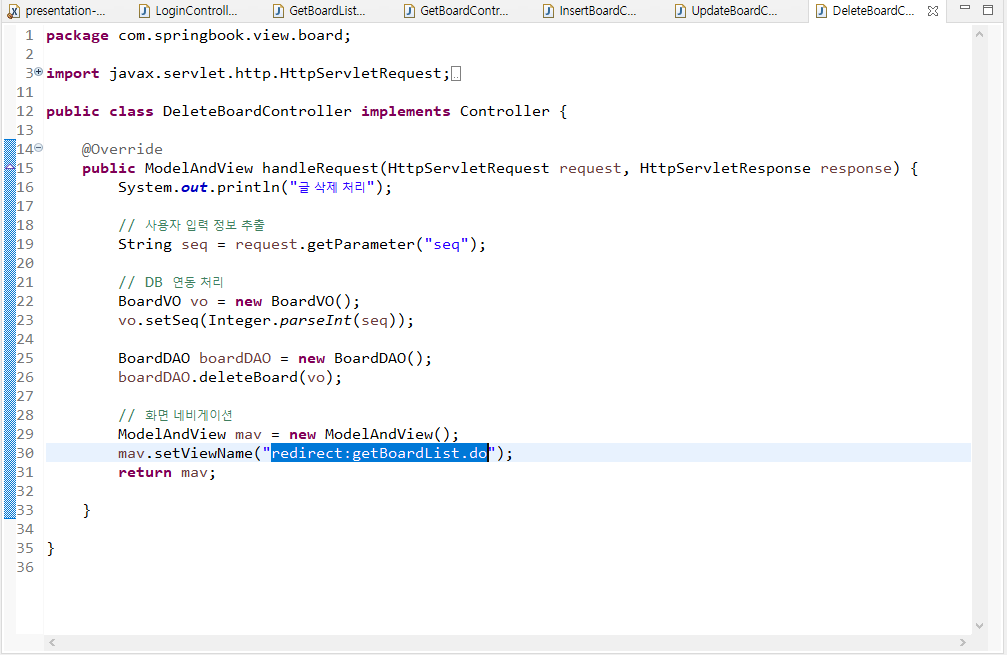Minimize the editor area

click(965, 8)
